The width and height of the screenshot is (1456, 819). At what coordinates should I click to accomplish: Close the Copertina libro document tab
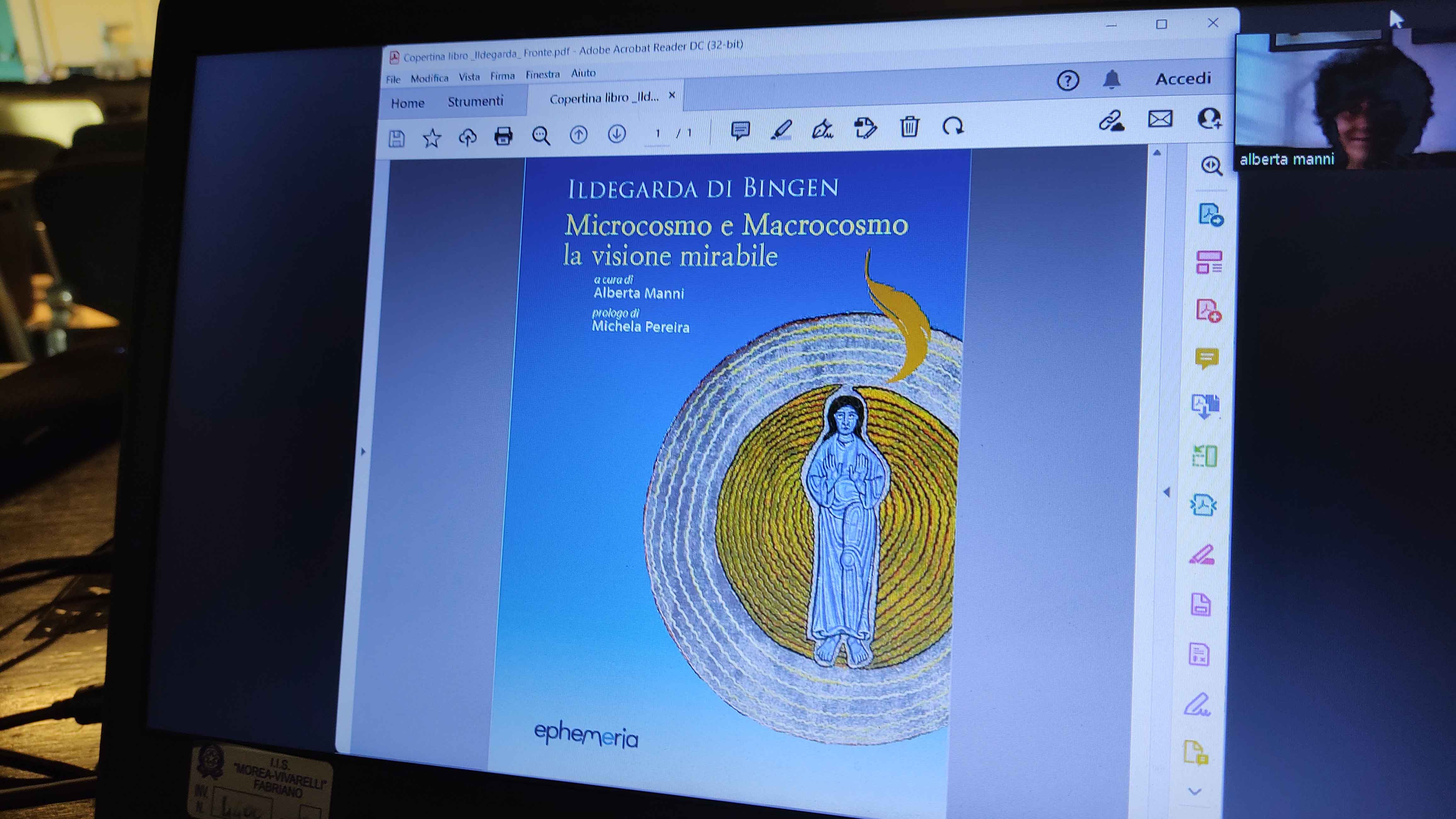coord(672,95)
